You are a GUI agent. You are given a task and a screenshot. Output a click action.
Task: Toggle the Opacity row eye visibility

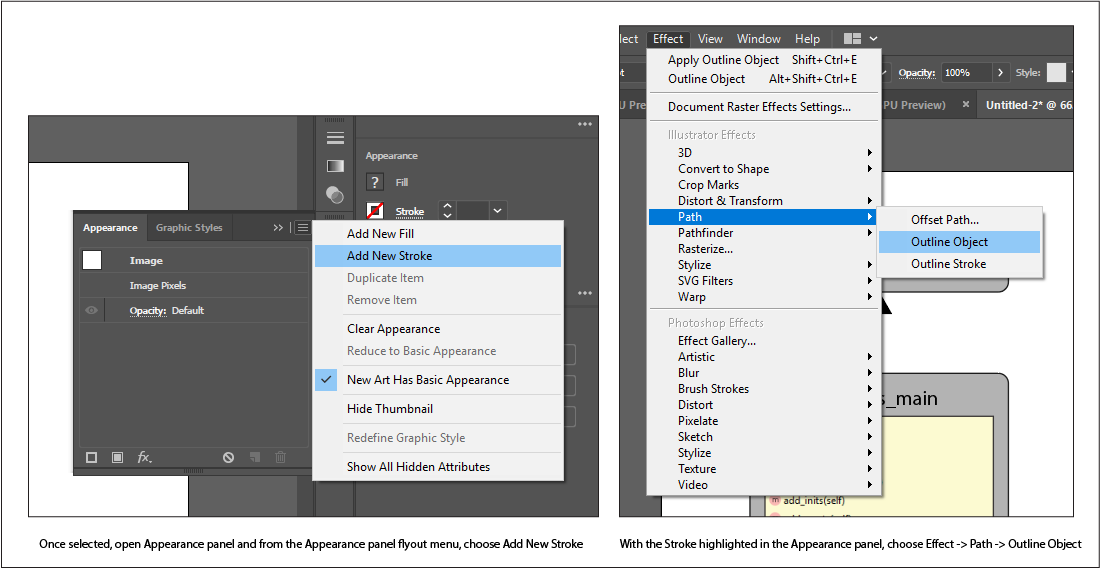(91, 311)
